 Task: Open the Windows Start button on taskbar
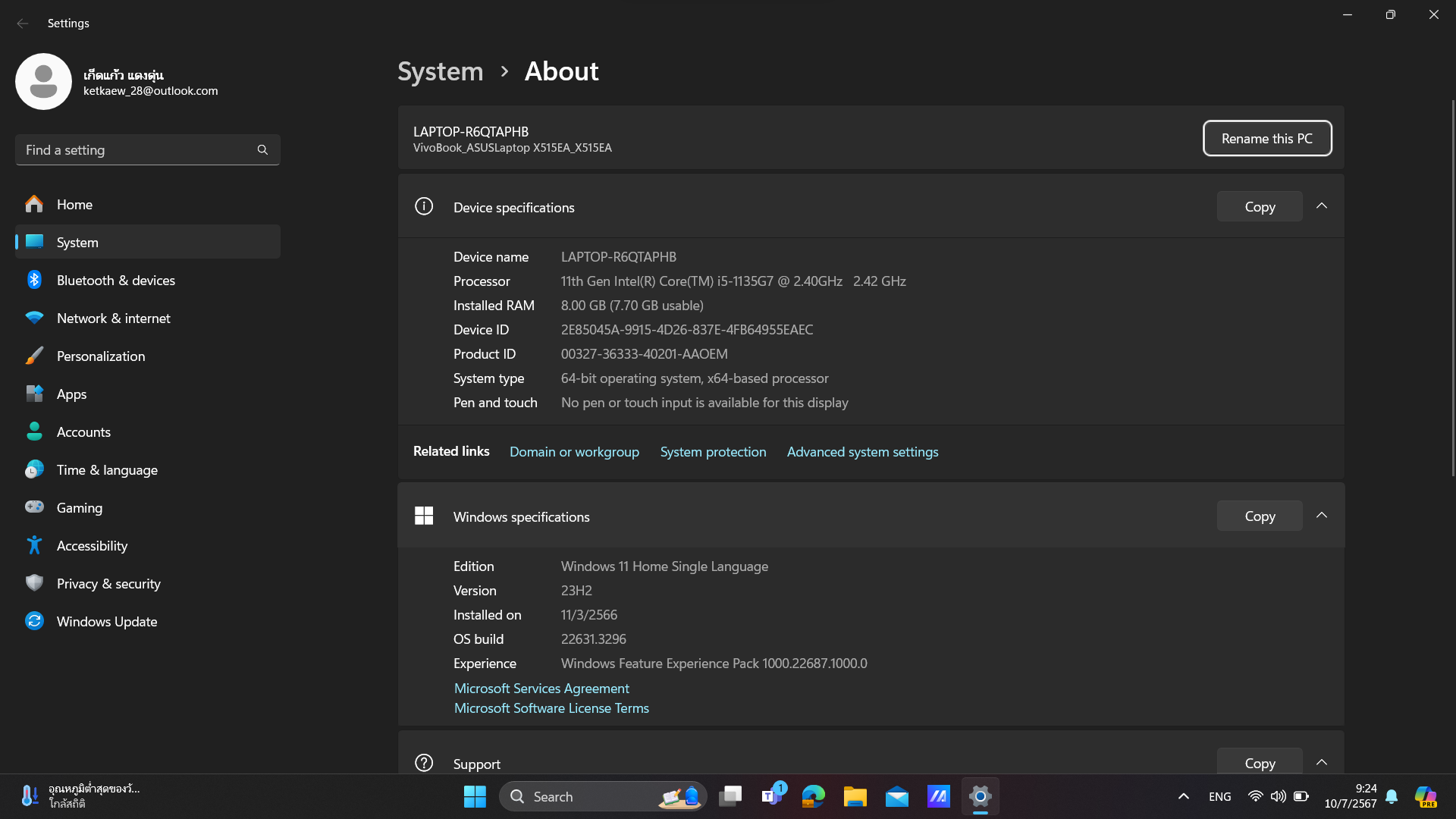(475, 796)
